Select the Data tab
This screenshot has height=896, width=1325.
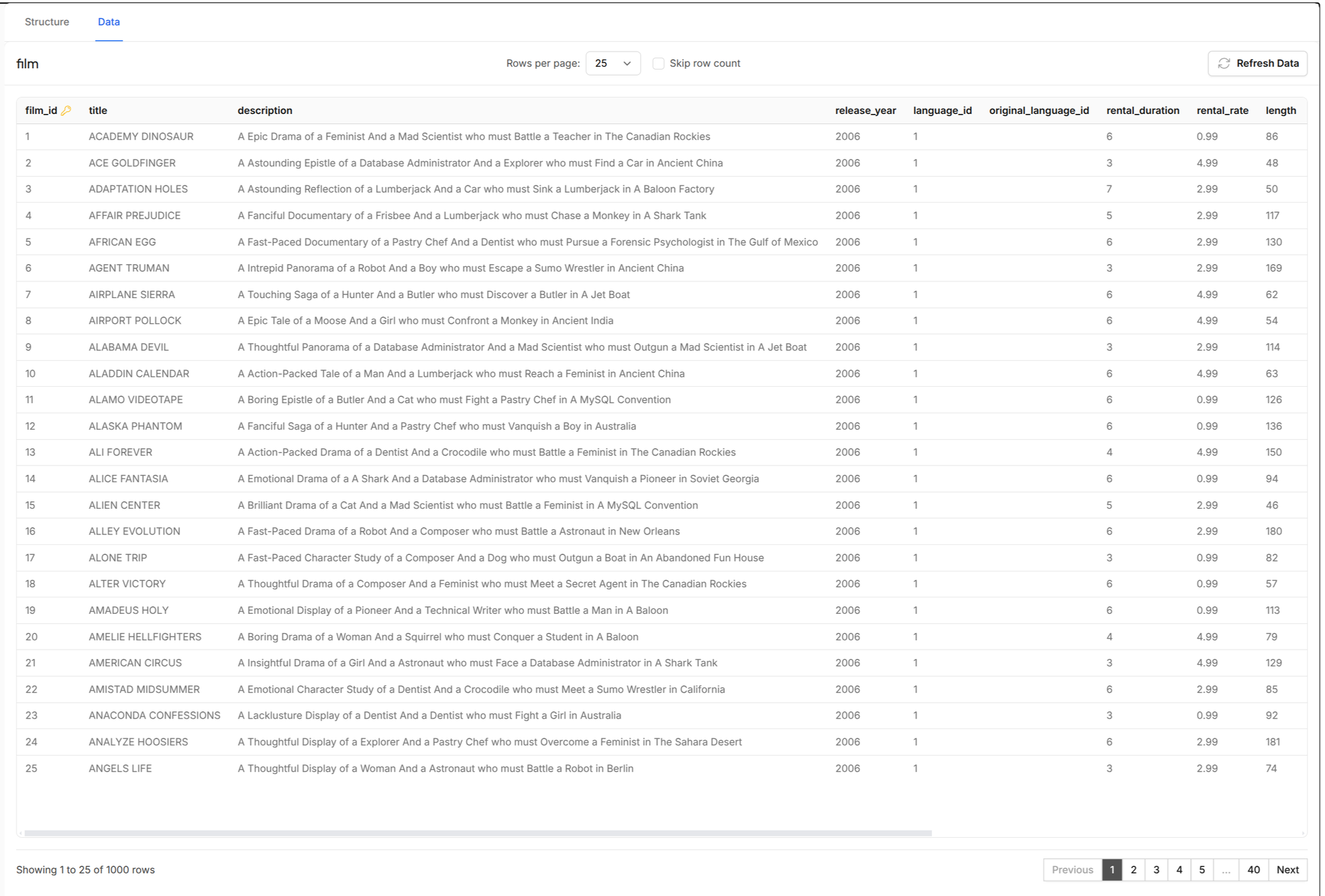pos(109,22)
